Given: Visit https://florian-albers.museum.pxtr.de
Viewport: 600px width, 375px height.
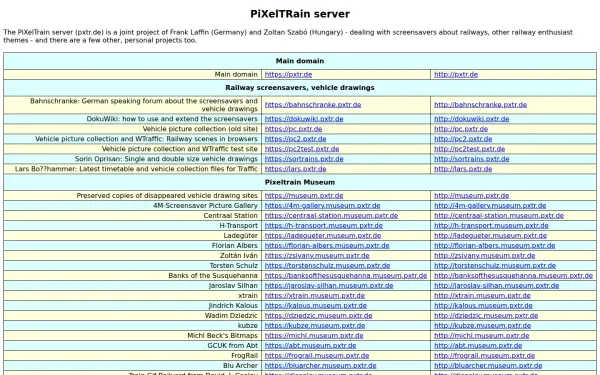Looking at the screenshot, I should 327,246.
